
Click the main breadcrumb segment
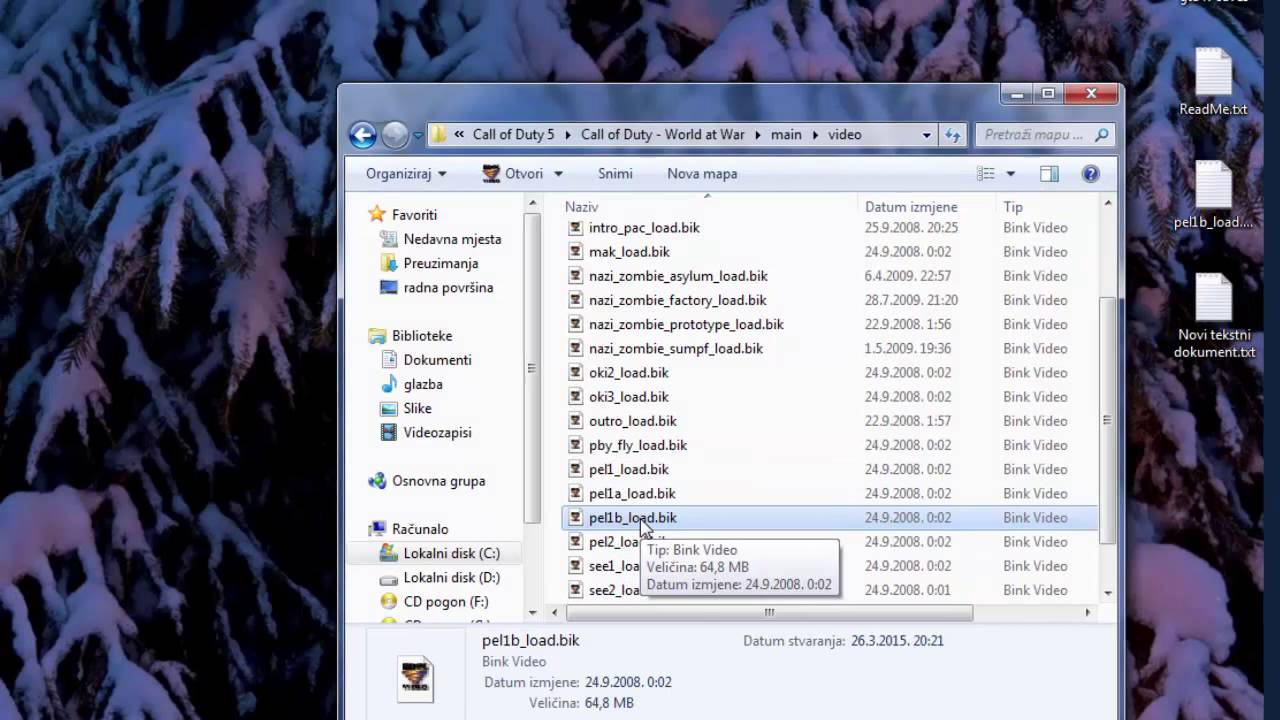pos(786,134)
